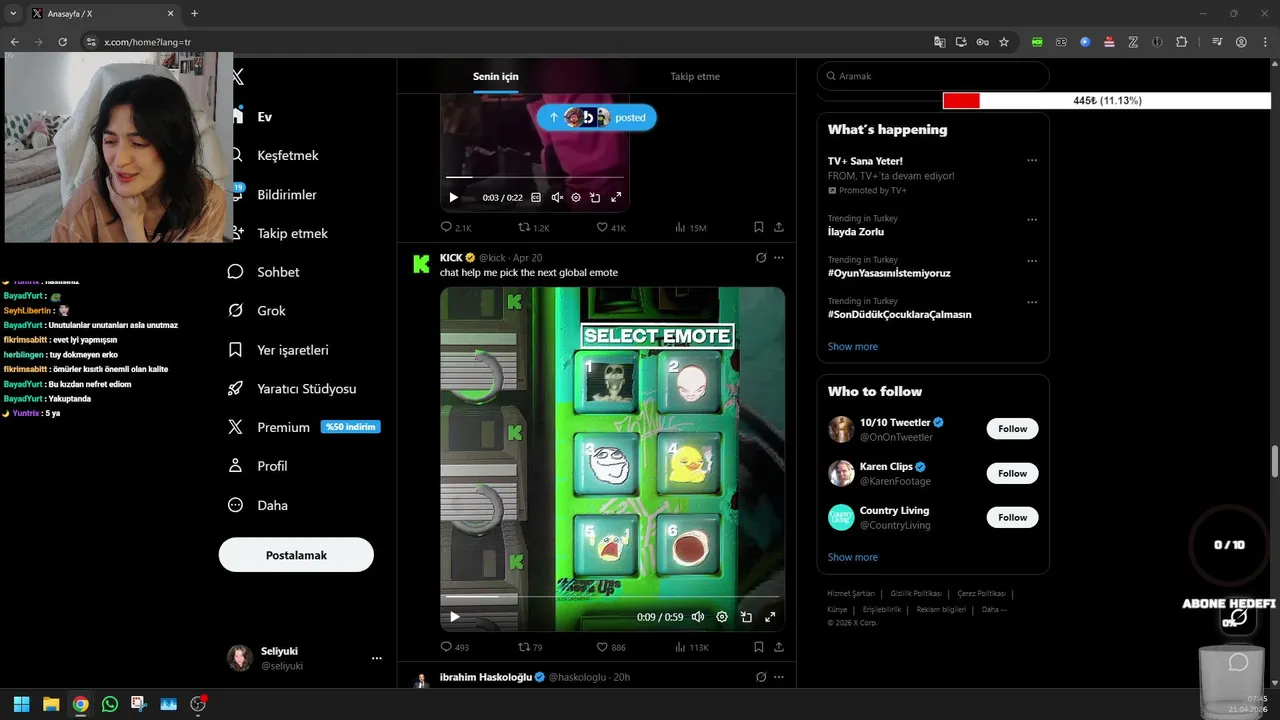
Task: Share the upper post with 15M views
Action: 779,227
